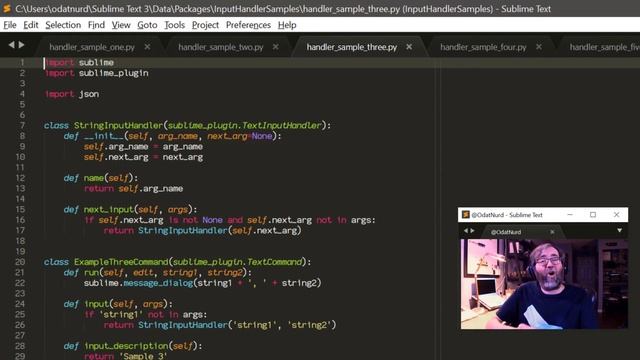This screenshot has width=640, height=360.
Task: Click 'return' keyword on line 13
Action: pyautogui.click(x=99, y=189)
